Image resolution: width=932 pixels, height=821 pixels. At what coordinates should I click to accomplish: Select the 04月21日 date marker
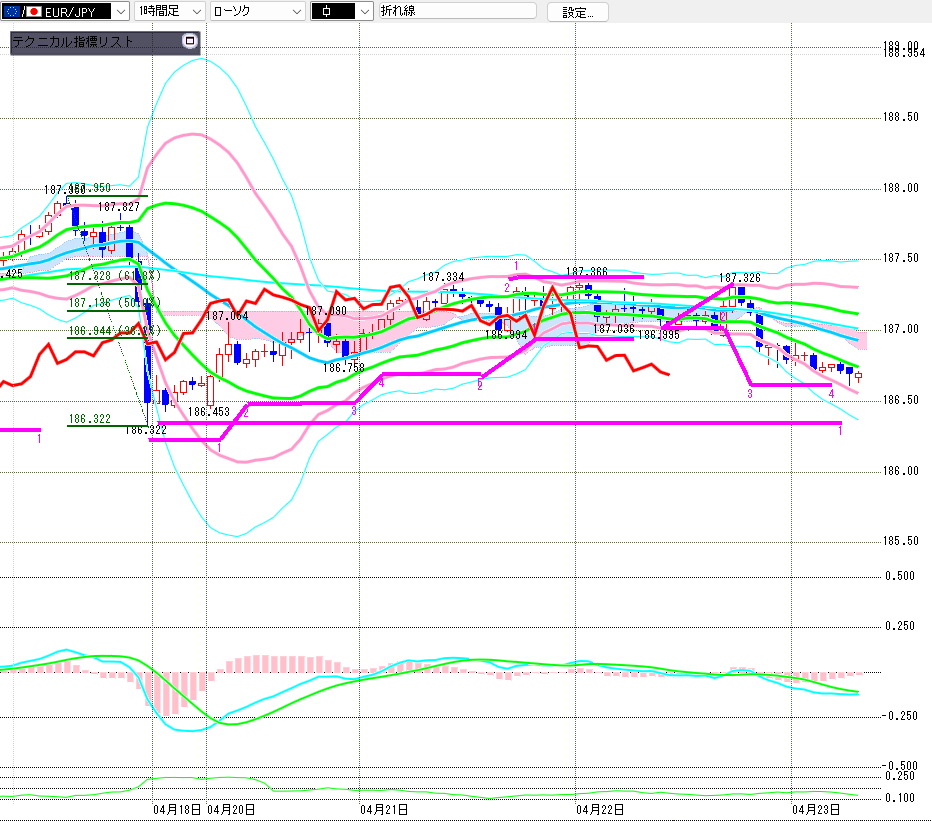[384, 808]
